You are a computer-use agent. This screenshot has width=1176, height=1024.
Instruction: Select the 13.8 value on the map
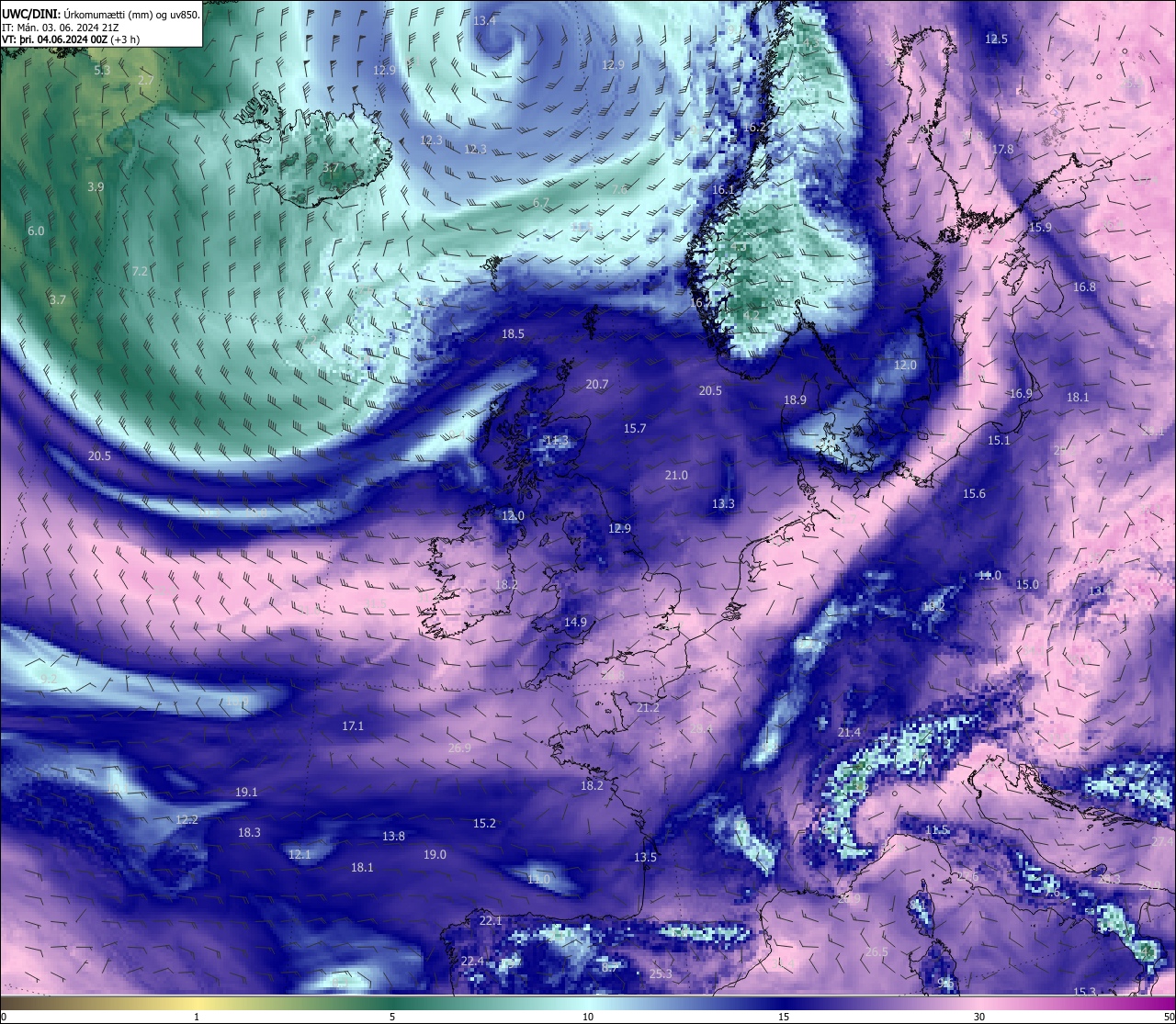(393, 836)
